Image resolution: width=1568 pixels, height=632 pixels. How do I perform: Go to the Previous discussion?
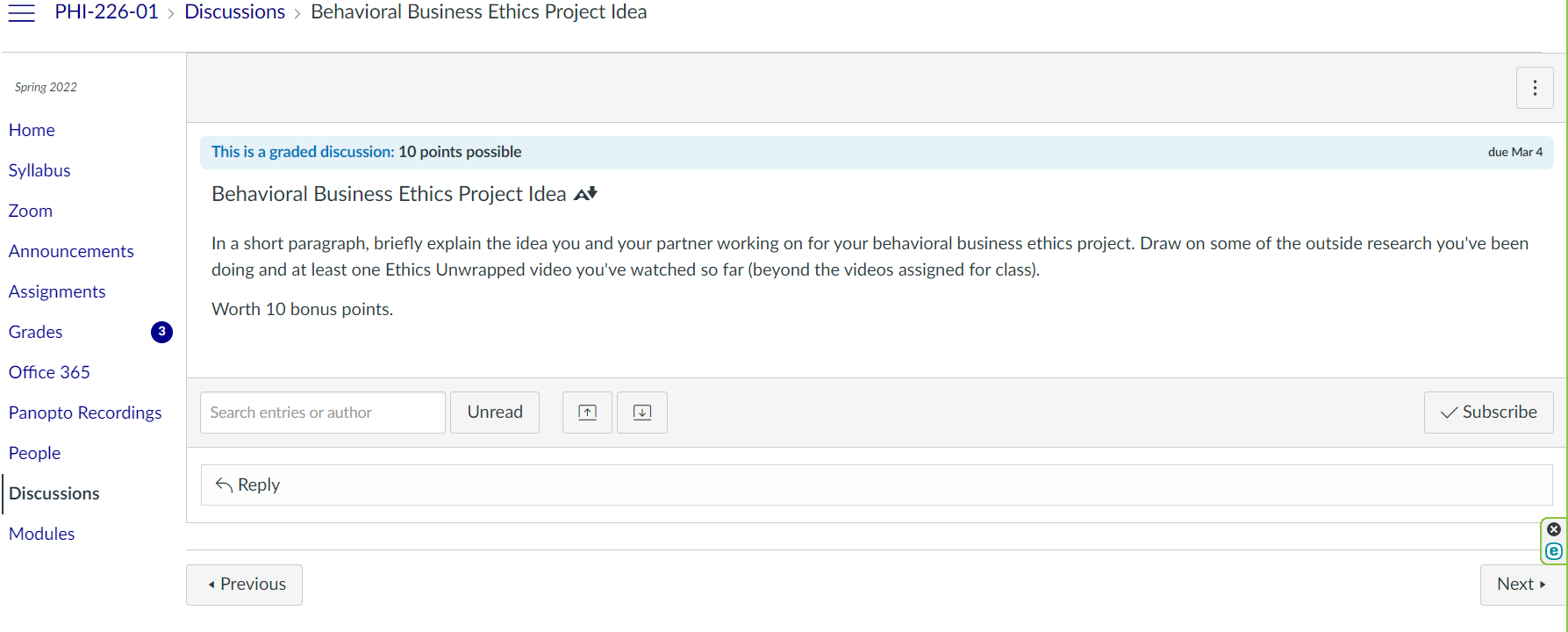245,585
